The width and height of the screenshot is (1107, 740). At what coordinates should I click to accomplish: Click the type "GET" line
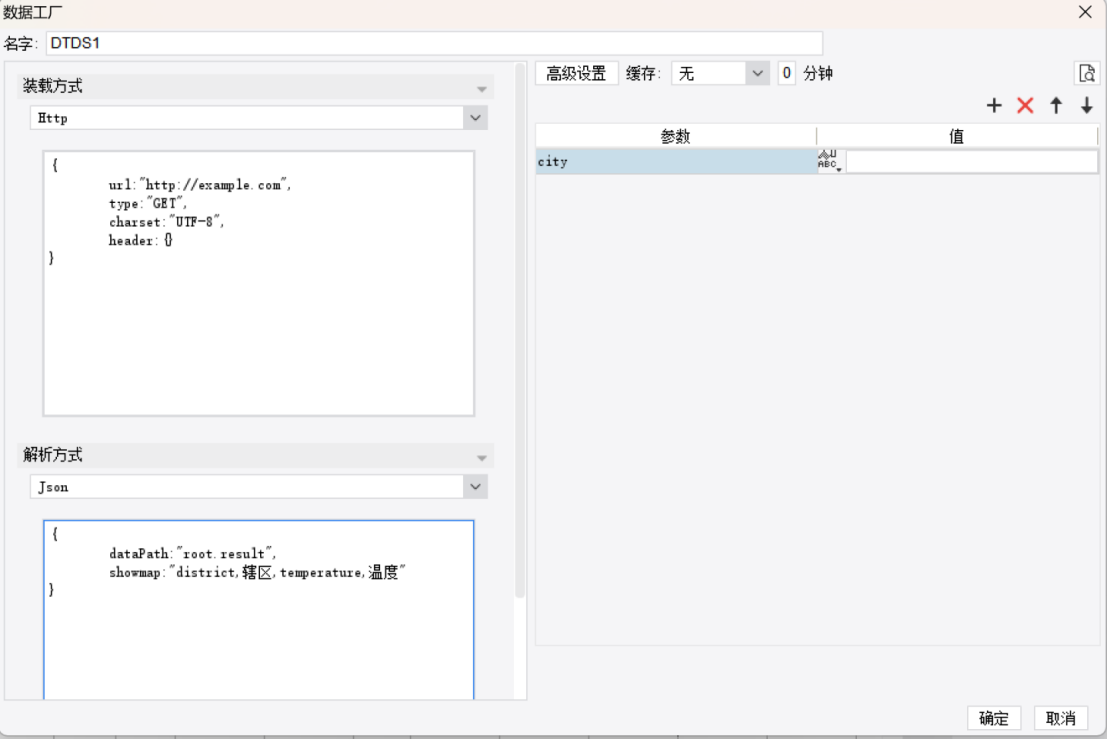click(x=148, y=203)
